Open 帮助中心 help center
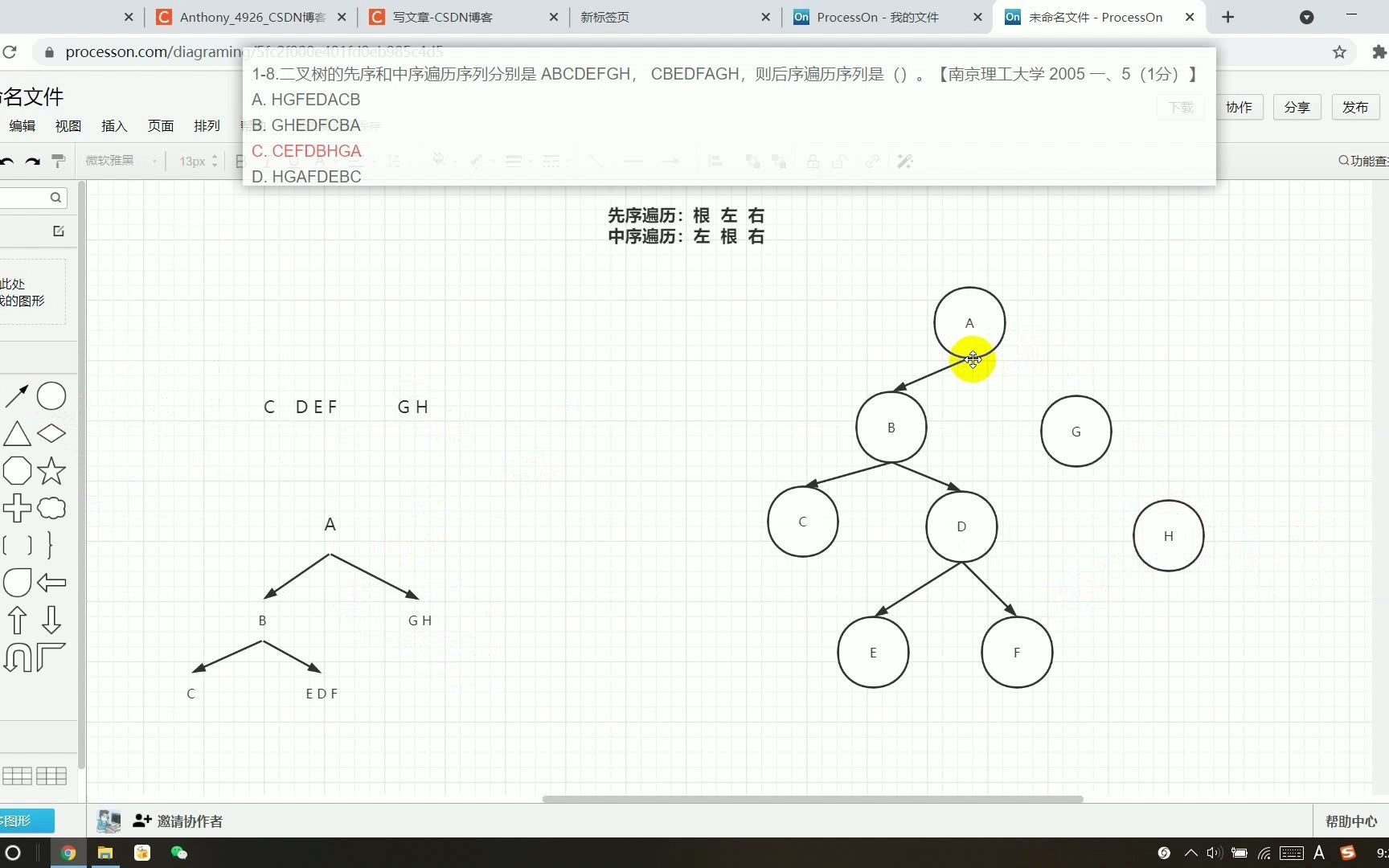 (x=1351, y=821)
